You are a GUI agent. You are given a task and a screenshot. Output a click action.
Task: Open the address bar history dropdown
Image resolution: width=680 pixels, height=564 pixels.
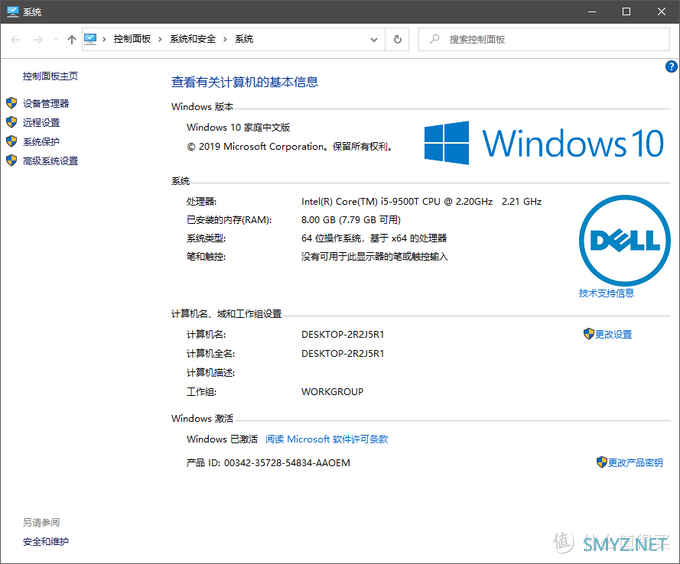pos(374,39)
